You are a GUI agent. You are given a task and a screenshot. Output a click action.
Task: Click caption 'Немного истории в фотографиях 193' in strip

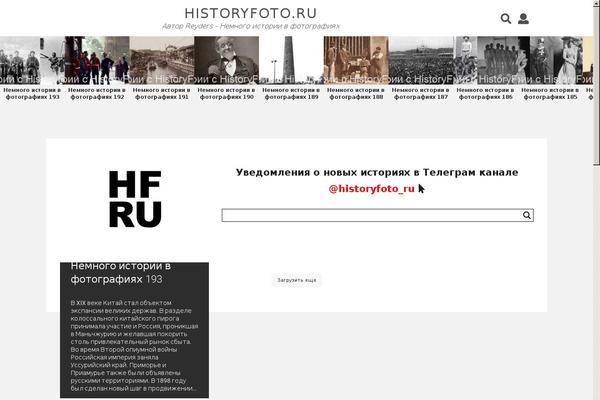(33, 93)
